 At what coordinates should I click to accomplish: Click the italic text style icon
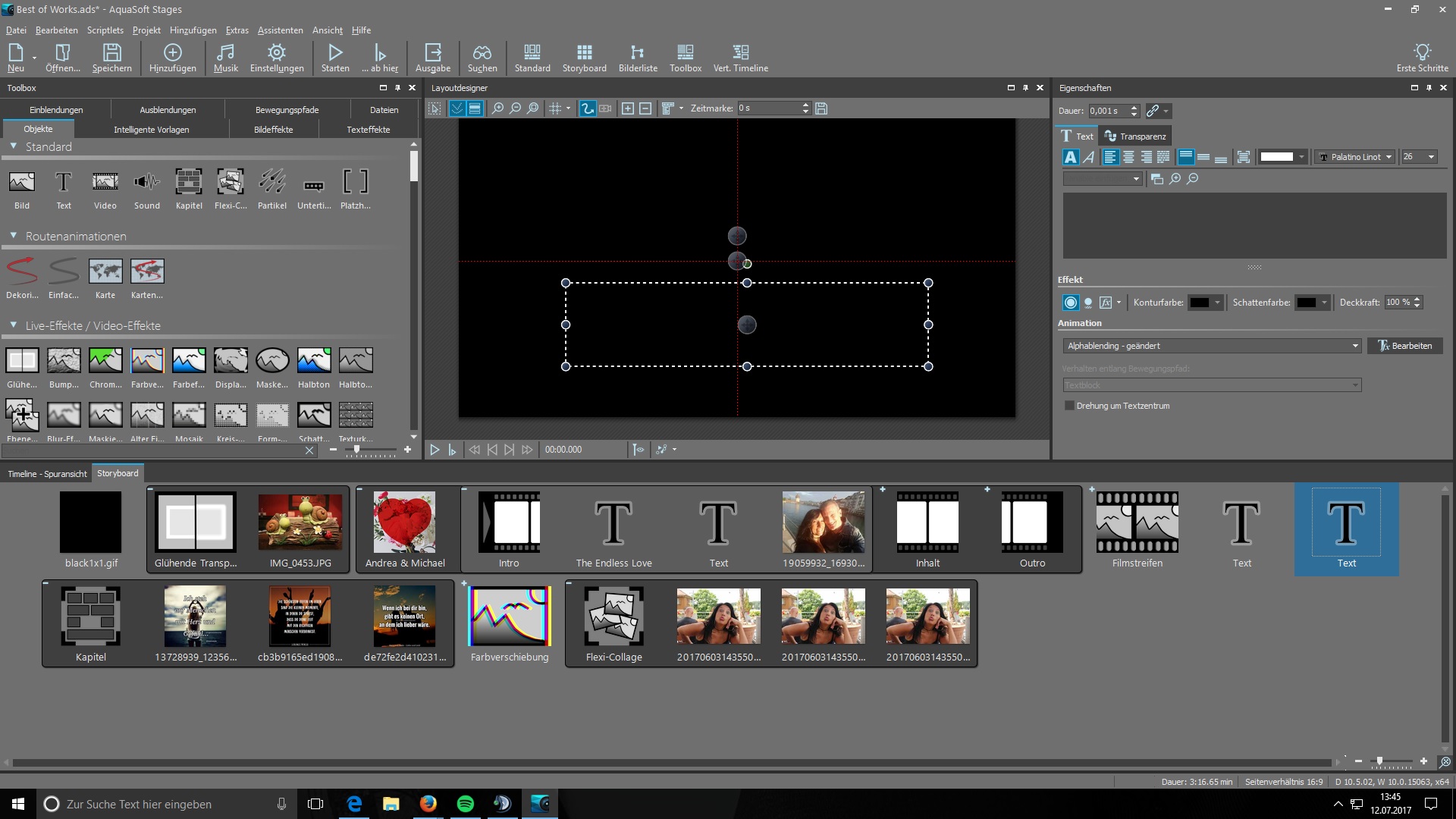coord(1089,157)
